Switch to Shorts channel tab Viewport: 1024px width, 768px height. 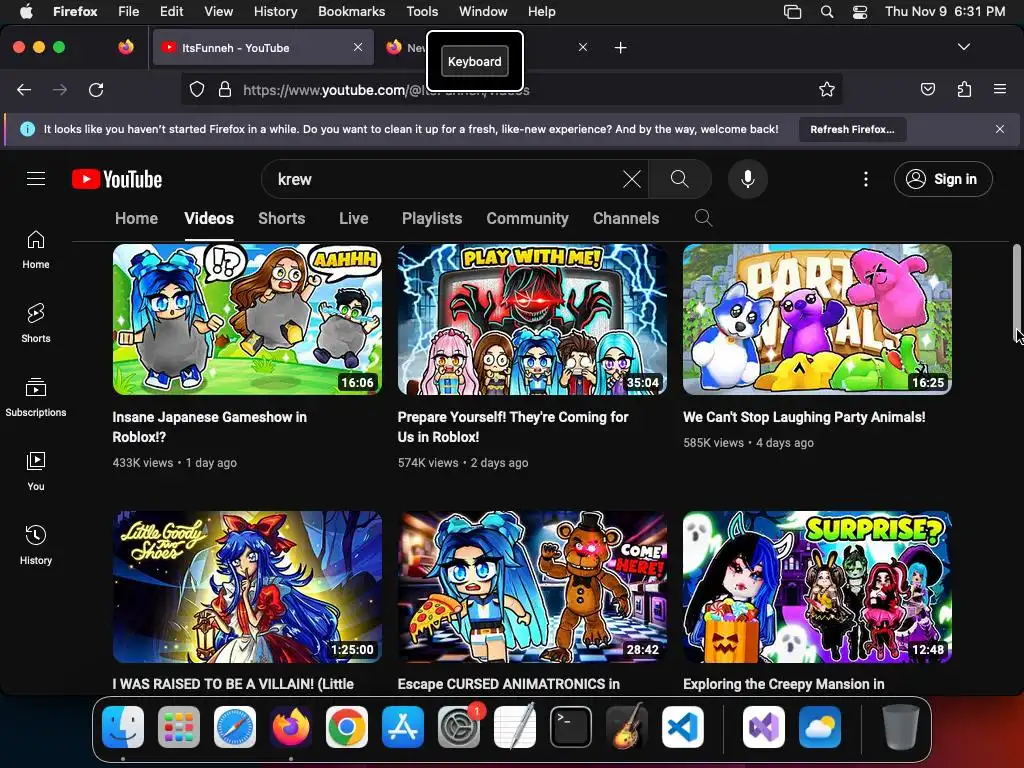[281, 218]
